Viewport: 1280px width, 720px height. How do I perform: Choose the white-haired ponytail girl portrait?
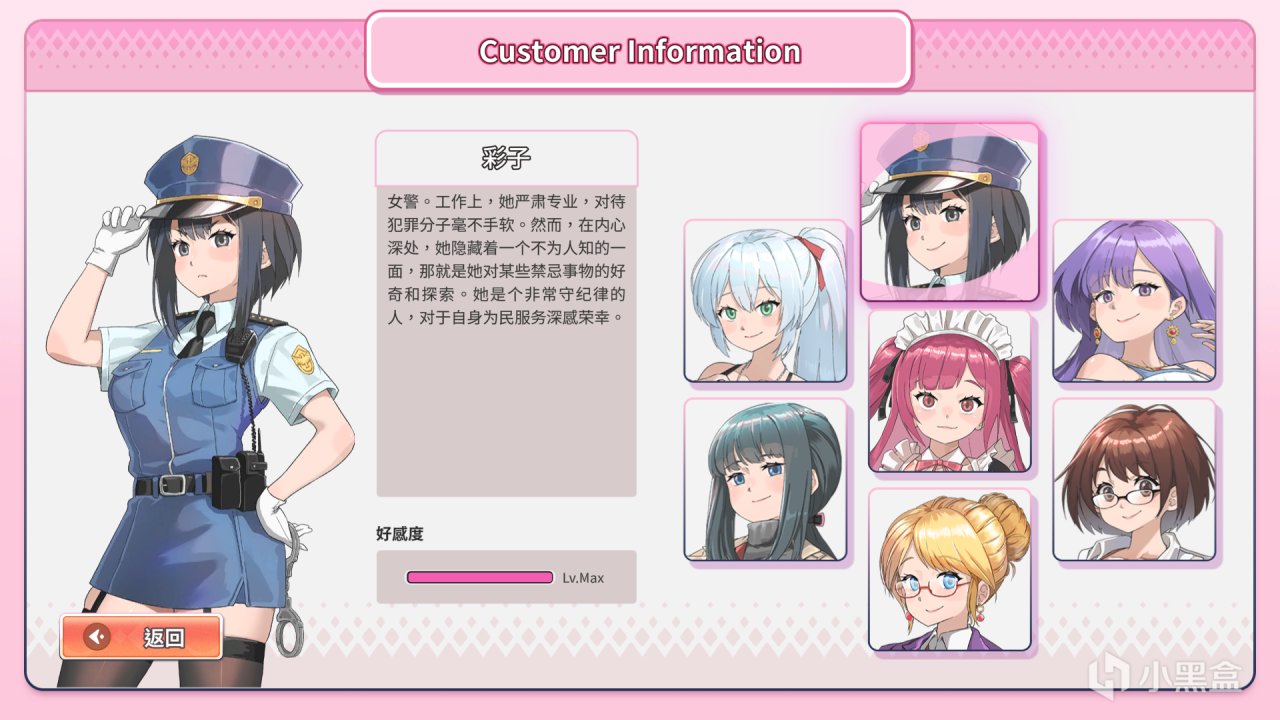pos(765,301)
